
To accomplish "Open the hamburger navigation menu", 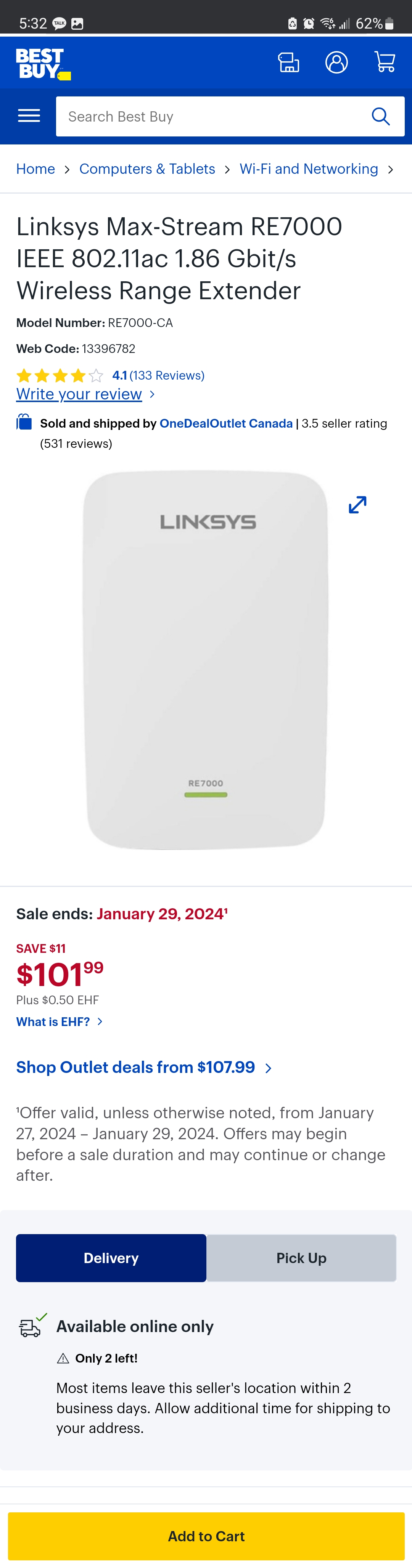I will (x=29, y=115).
